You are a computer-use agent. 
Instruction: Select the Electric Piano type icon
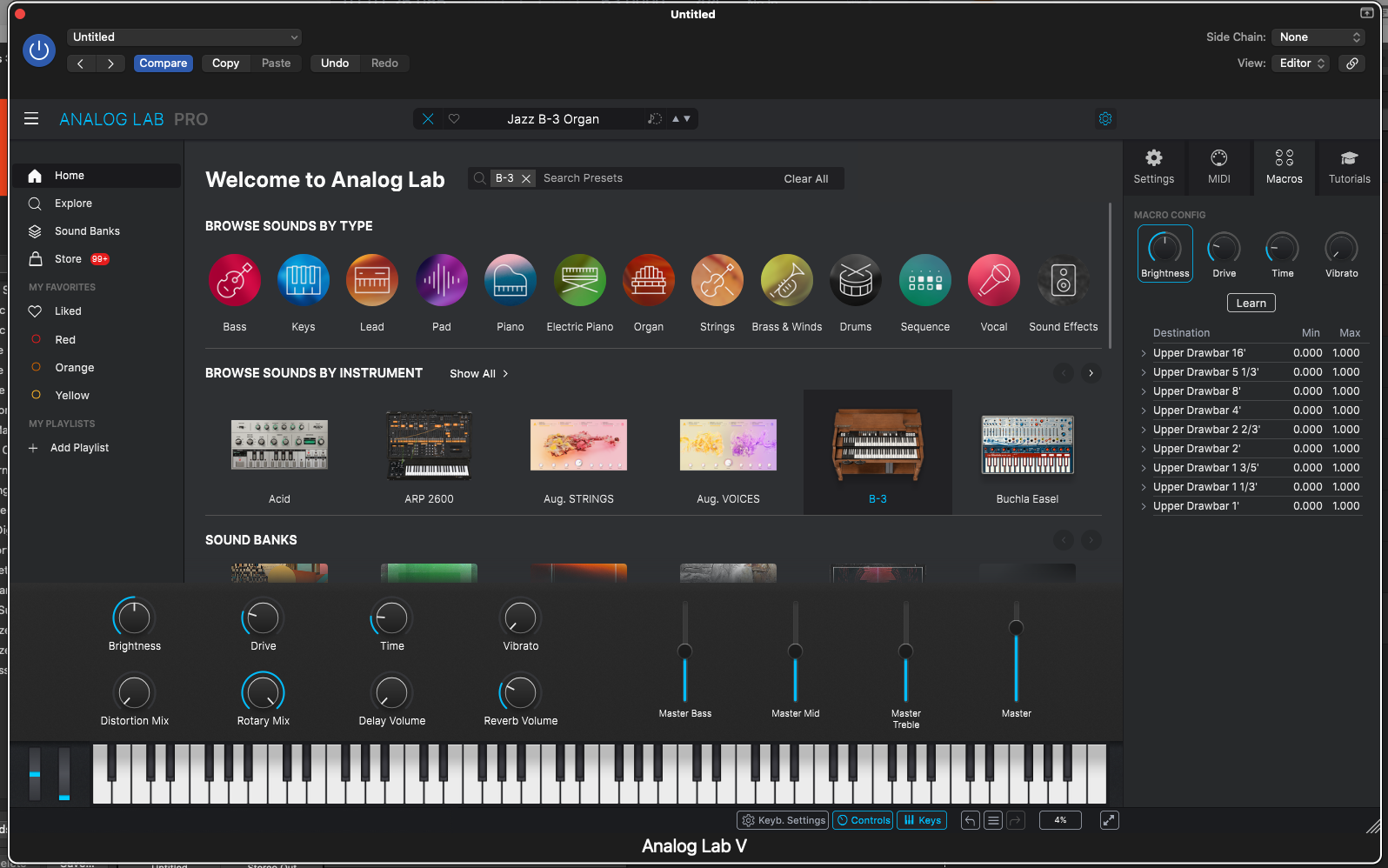coord(580,280)
